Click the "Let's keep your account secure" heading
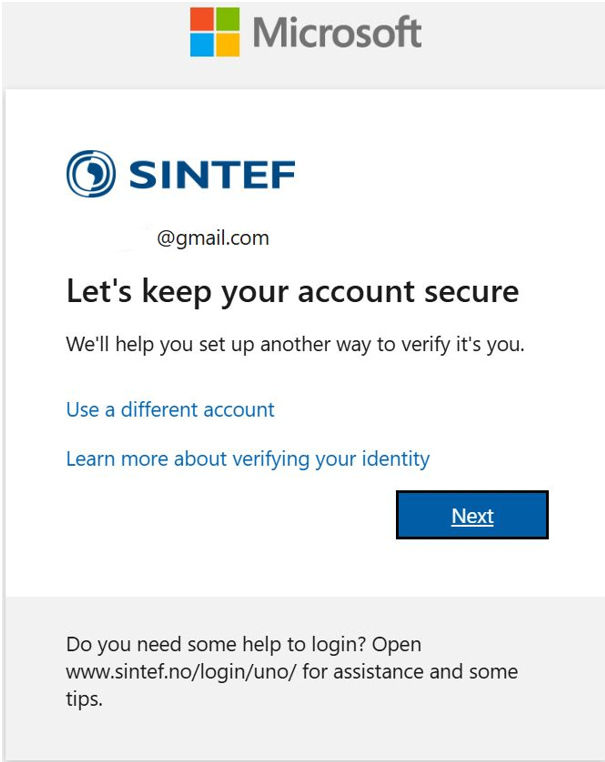The image size is (605, 762). pyautogui.click(x=293, y=292)
